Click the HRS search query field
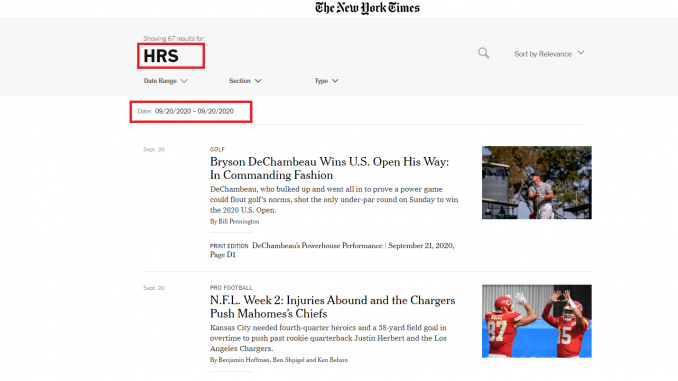Viewport: 678px width, 381px height. pyautogui.click(x=171, y=56)
